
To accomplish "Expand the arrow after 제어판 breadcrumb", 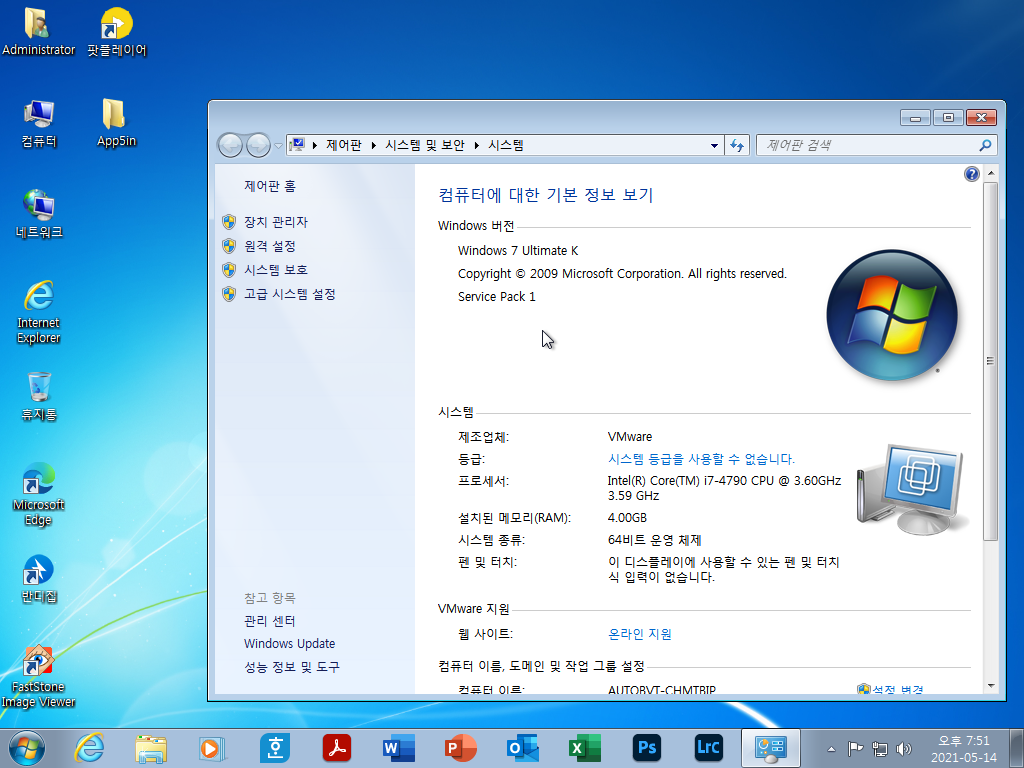I will point(374,145).
